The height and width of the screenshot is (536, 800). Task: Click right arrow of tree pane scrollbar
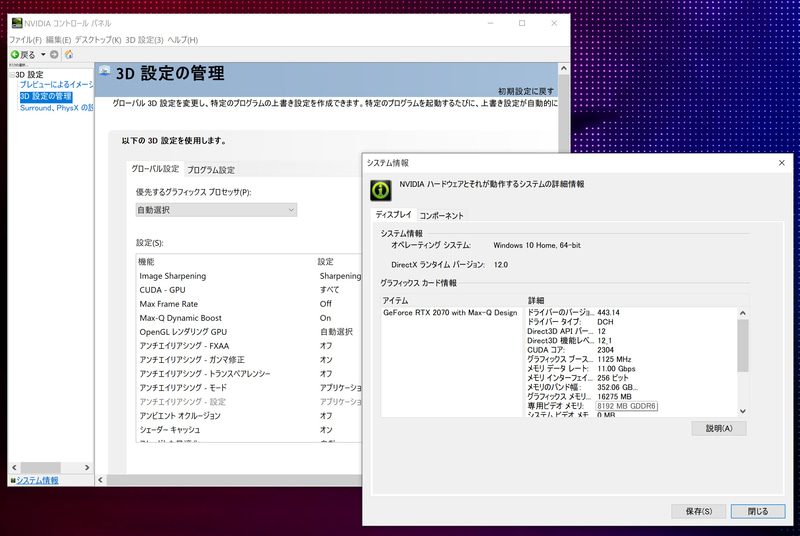(x=87, y=467)
